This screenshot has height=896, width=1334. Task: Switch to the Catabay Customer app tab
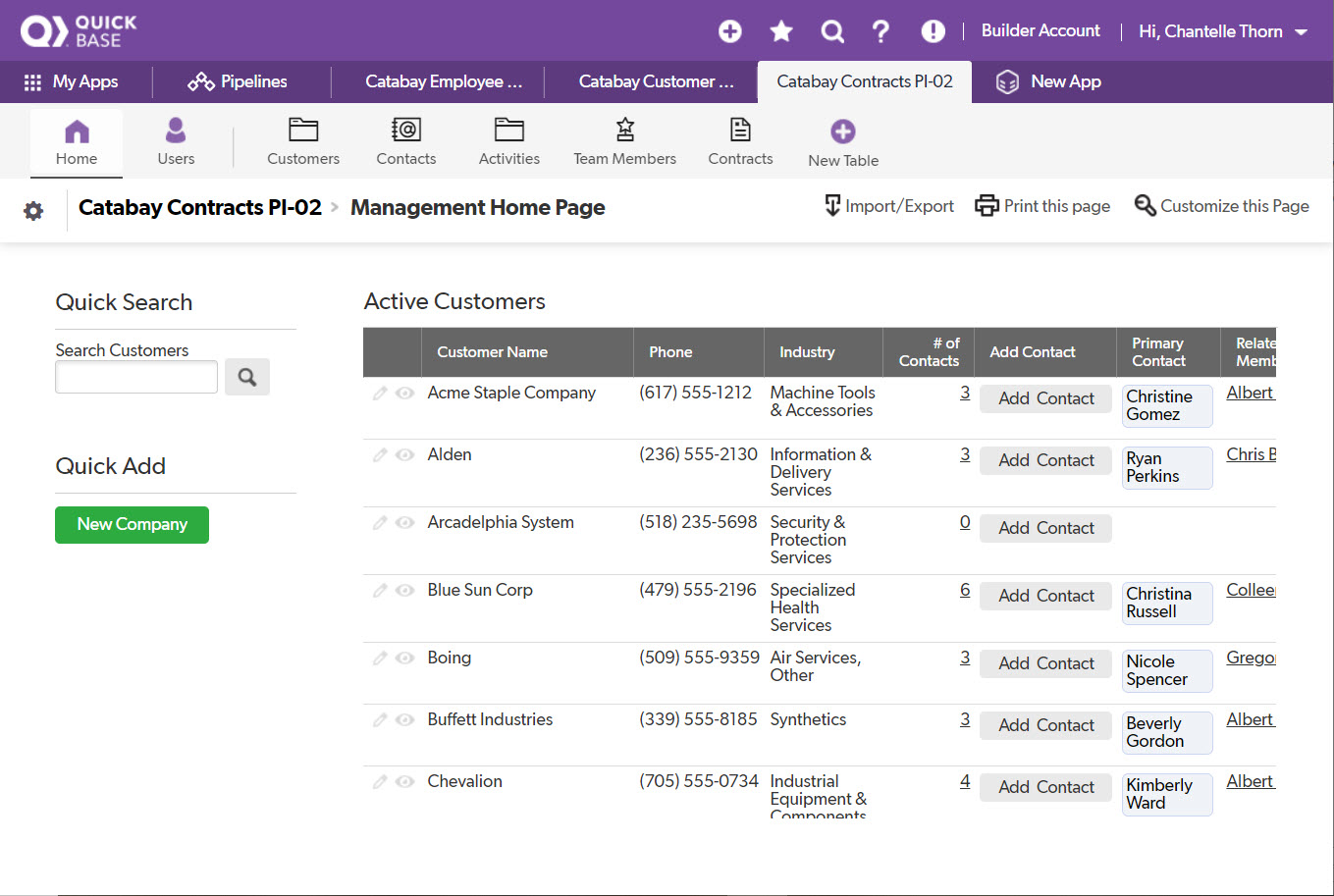pos(656,81)
